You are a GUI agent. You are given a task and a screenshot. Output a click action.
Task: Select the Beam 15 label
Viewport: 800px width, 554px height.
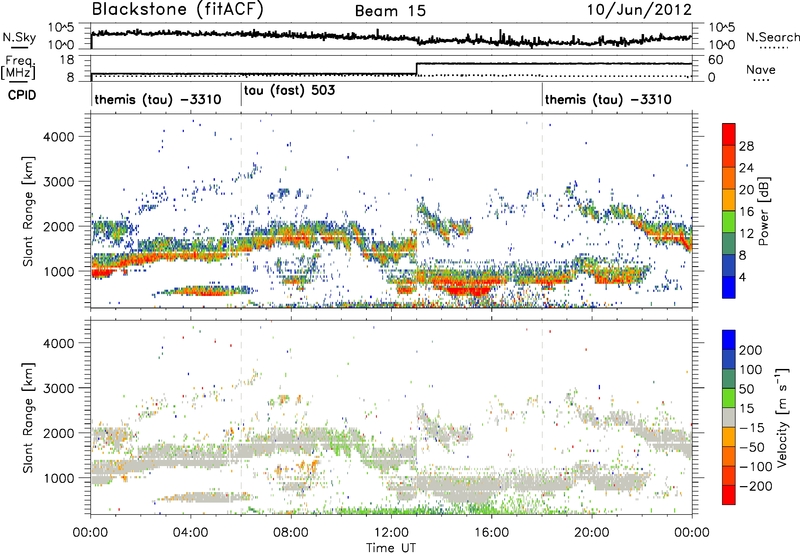click(390, 11)
